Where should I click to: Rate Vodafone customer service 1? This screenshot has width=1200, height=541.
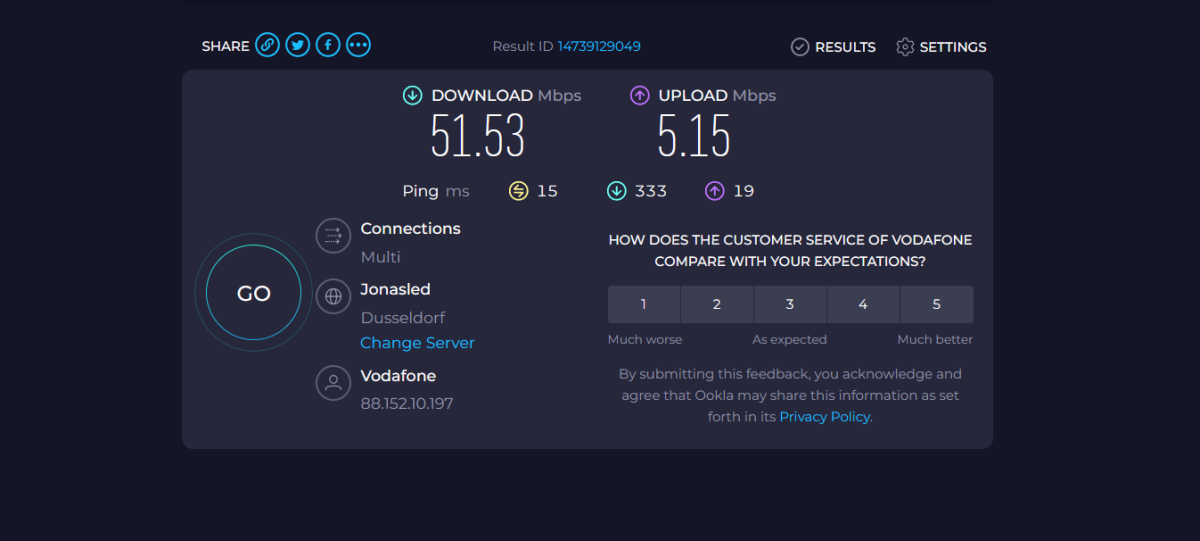[x=644, y=304]
